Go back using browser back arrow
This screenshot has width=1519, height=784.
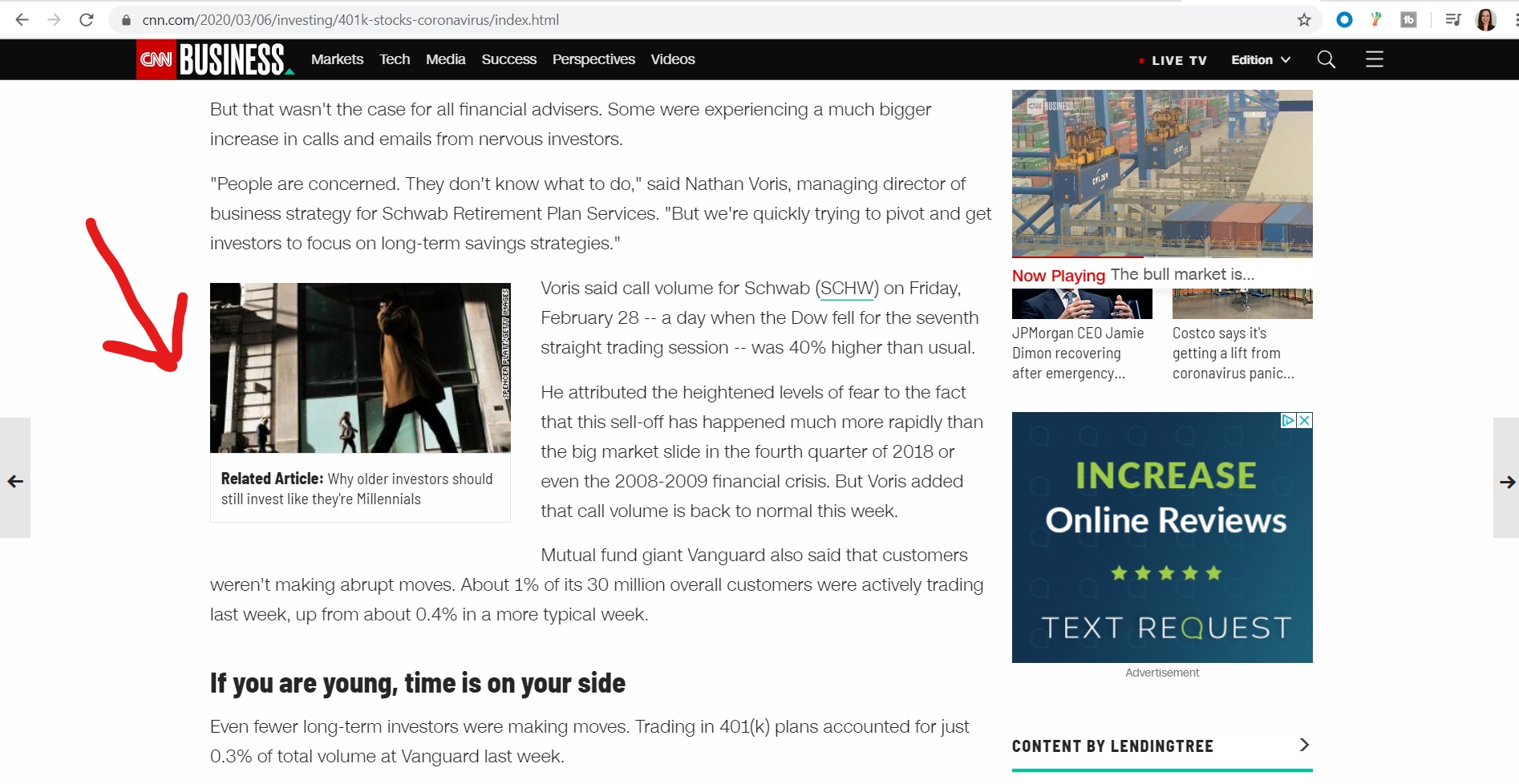tap(22, 20)
